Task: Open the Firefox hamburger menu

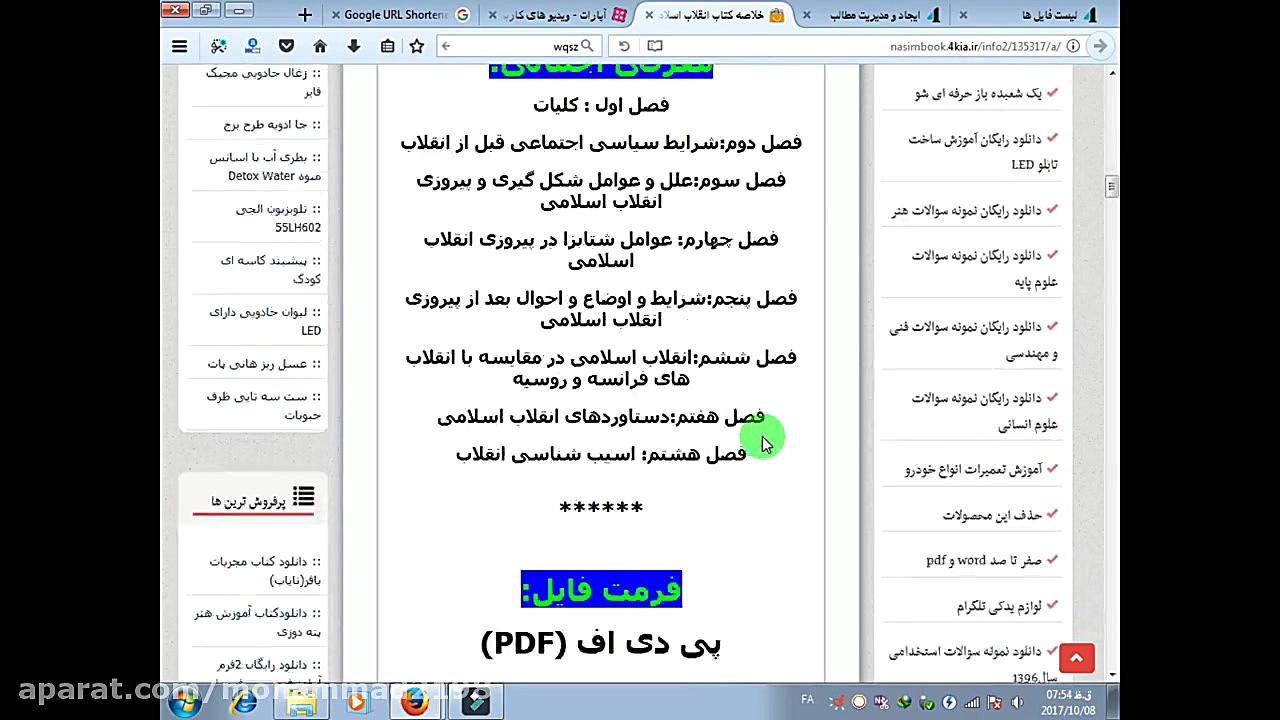Action: 179,46
